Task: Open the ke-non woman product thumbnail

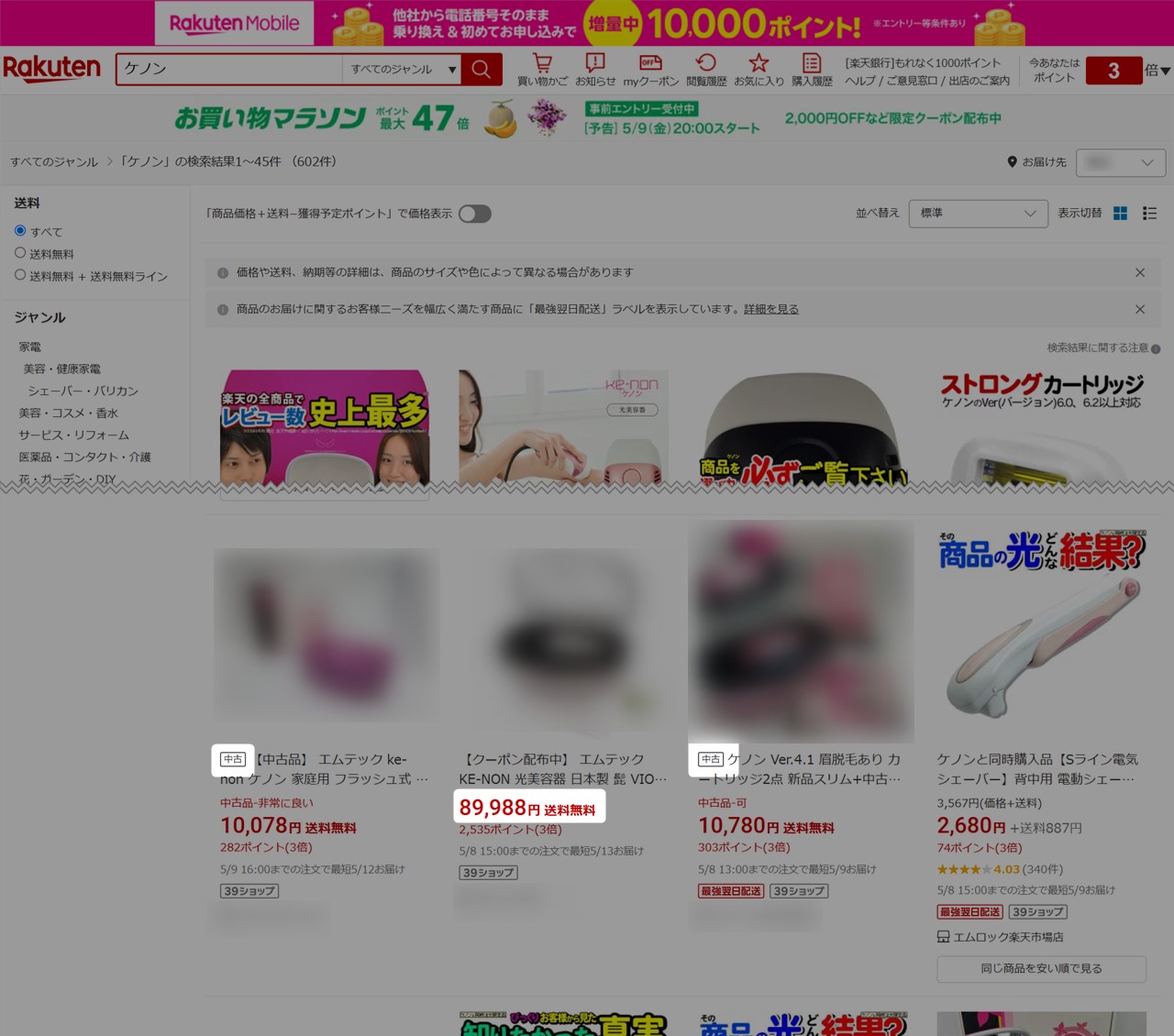Action: click(x=563, y=428)
